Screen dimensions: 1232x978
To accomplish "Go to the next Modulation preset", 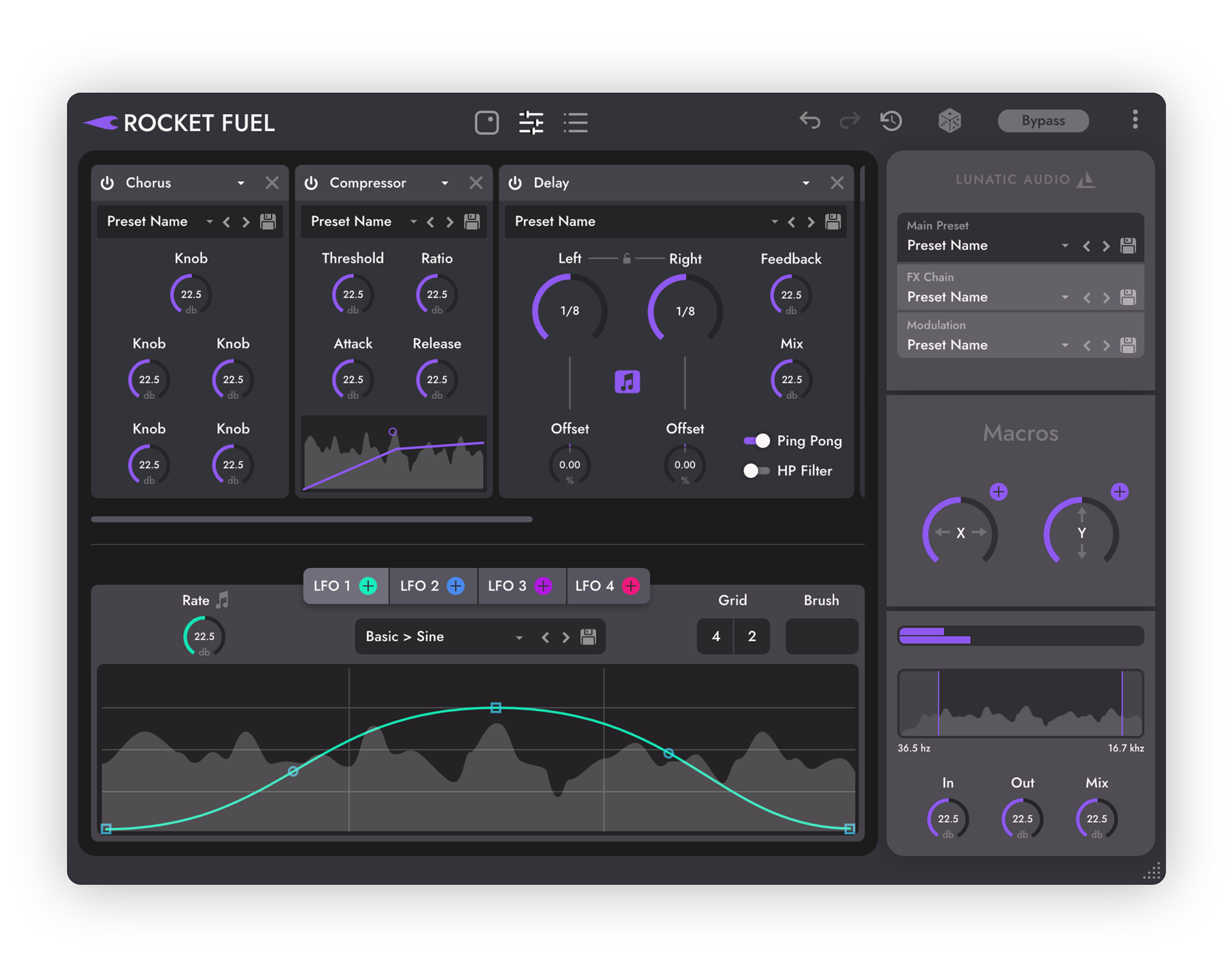I will pos(1106,345).
